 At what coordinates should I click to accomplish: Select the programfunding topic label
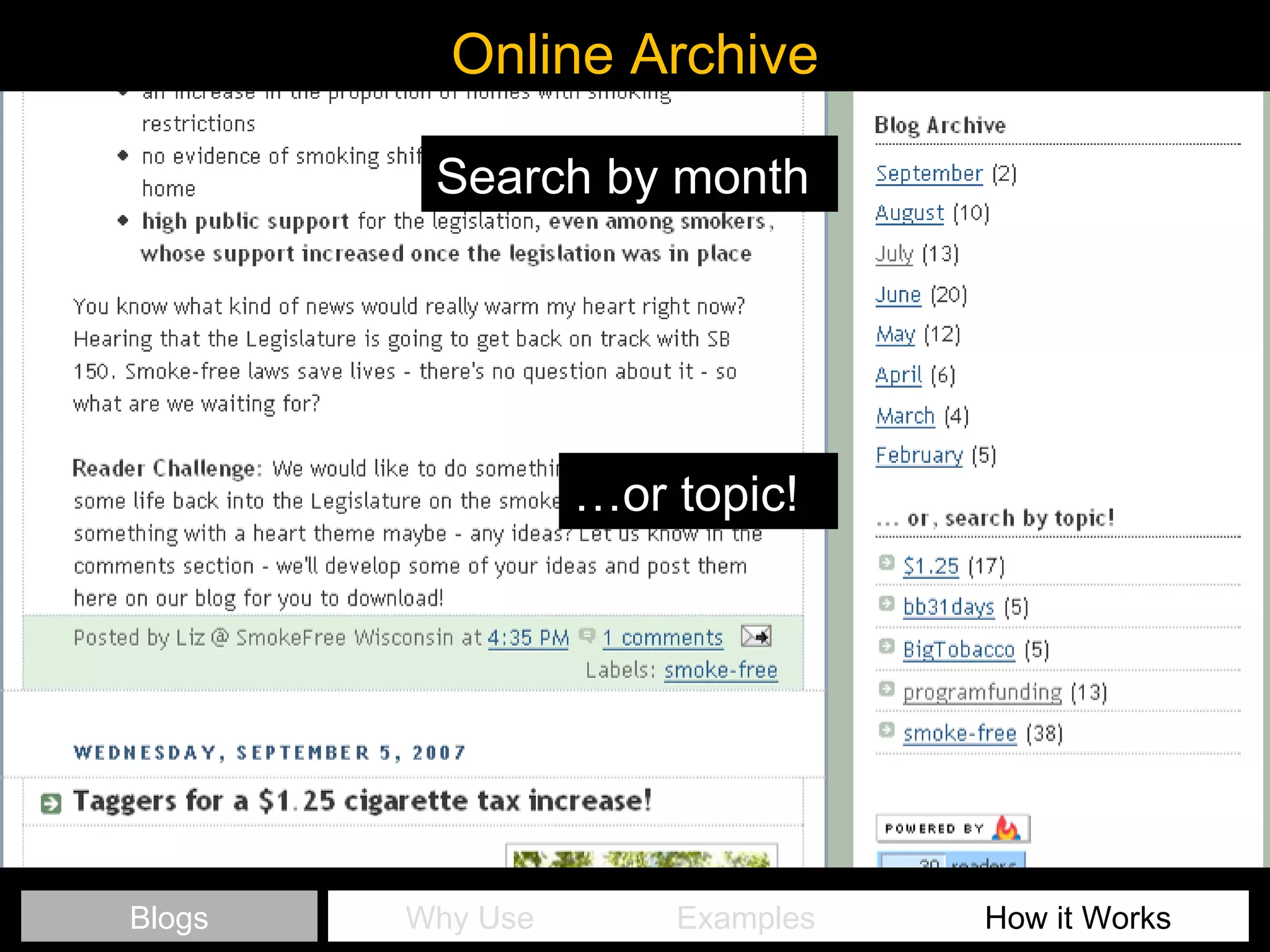tap(982, 692)
